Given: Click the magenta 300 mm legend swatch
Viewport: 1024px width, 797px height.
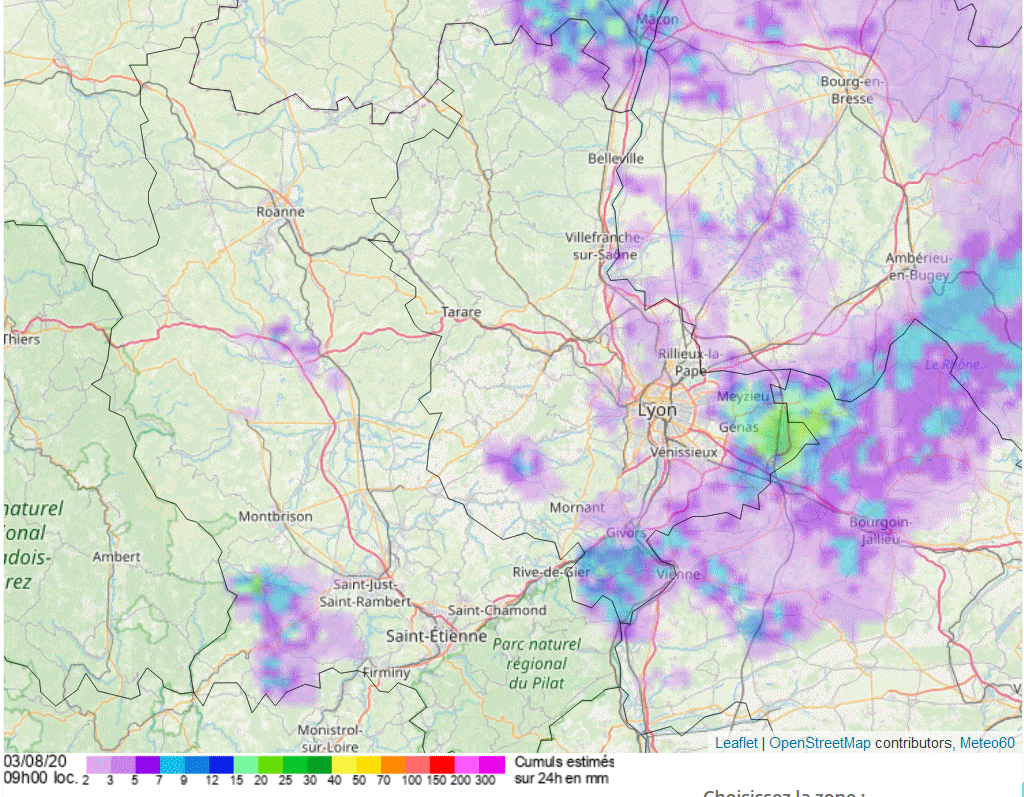Looking at the screenshot, I should (x=492, y=765).
